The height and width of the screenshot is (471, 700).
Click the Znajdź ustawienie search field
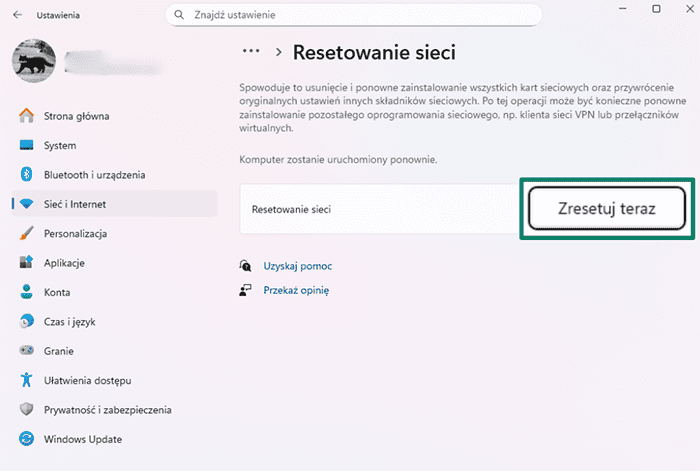click(x=360, y=15)
